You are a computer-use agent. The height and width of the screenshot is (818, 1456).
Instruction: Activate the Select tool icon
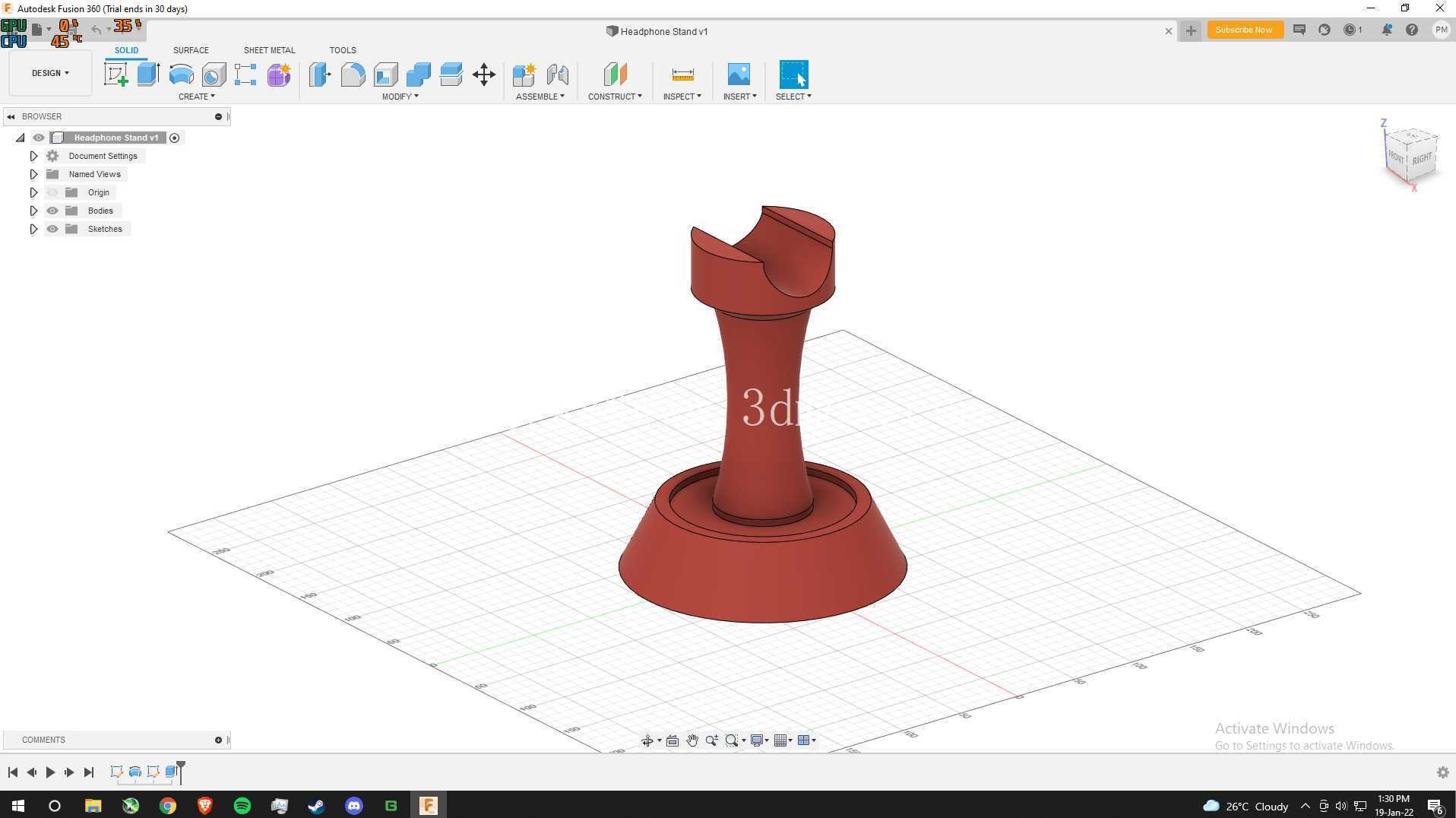pyautogui.click(x=793, y=75)
